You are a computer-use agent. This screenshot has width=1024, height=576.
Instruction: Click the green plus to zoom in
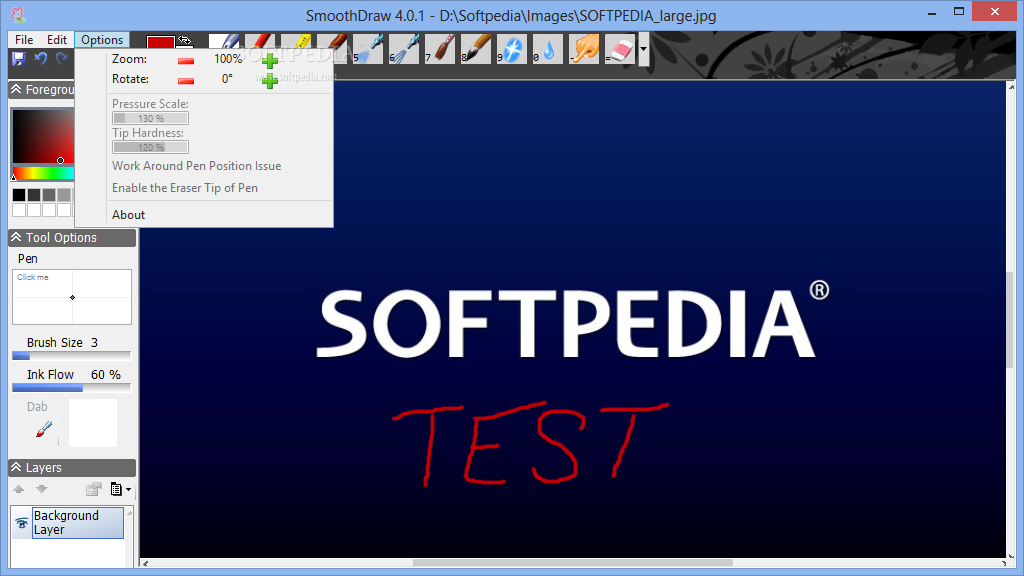click(x=270, y=61)
